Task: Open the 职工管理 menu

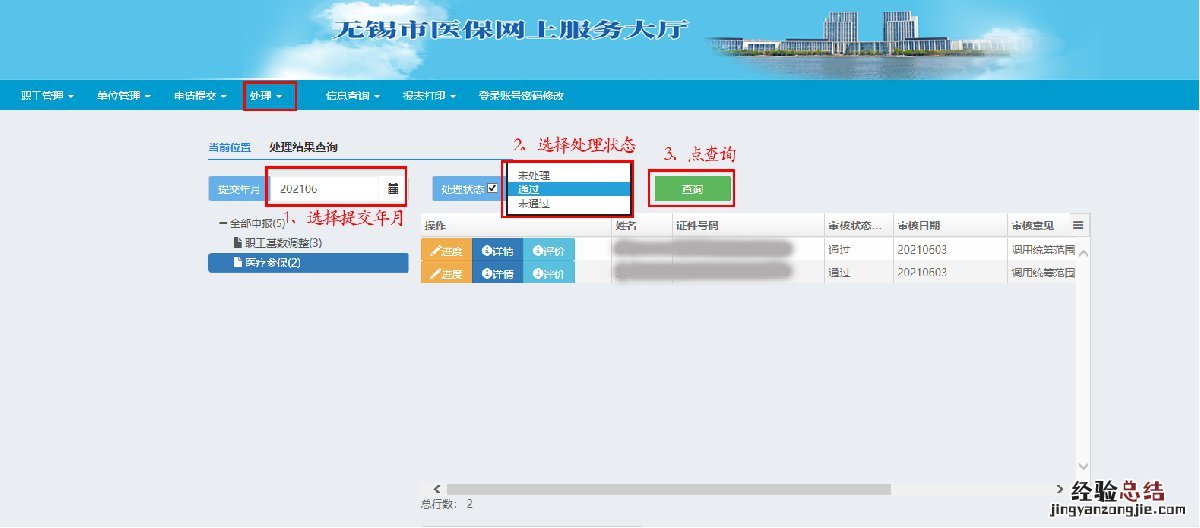Action: point(47,96)
